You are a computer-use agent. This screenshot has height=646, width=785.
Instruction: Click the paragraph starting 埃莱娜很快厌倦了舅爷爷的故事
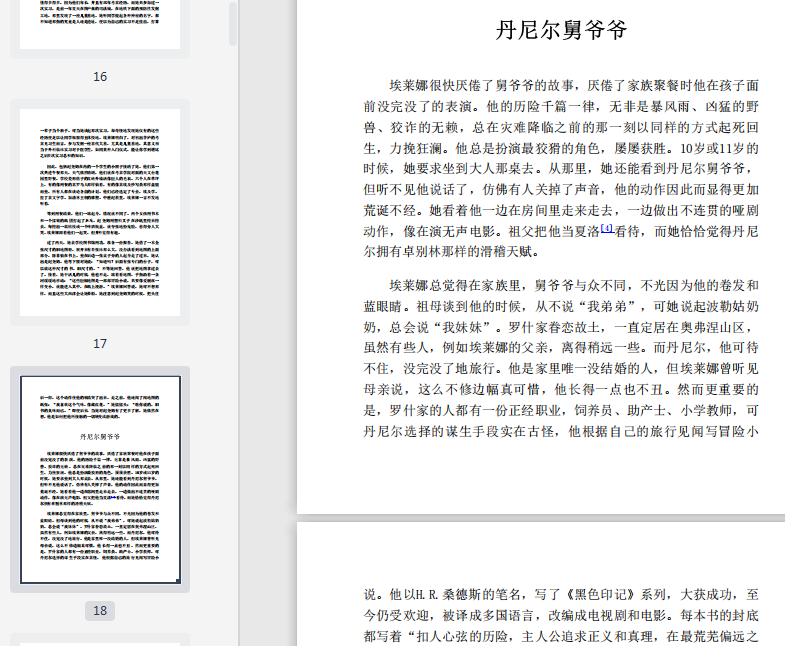coord(561,169)
